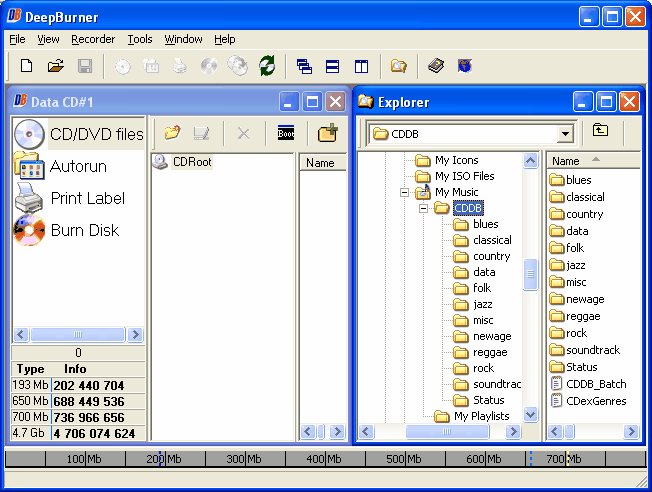Select My Icons folder in the tree
The width and height of the screenshot is (652, 492).
coord(457,160)
